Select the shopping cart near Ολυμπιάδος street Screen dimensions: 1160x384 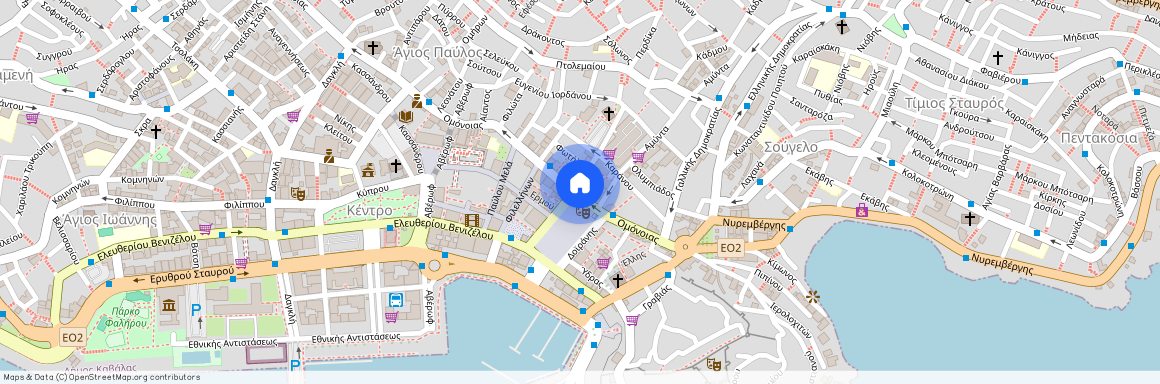[638, 157]
